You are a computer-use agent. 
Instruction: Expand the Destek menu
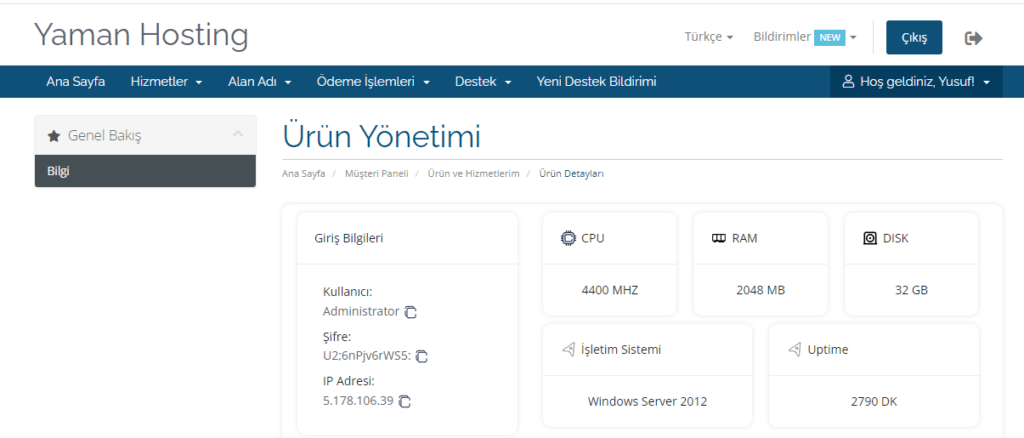[x=483, y=82]
